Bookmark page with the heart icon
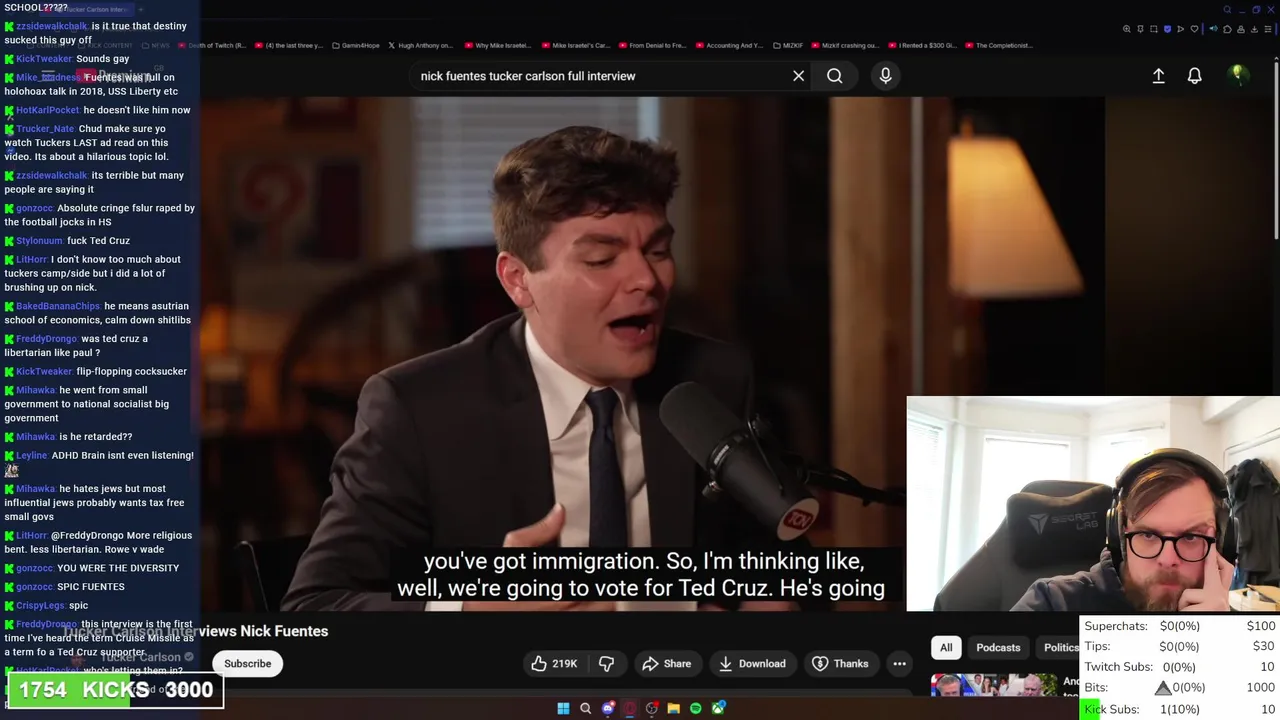This screenshot has width=1280, height=720. tap(1194, 29)
